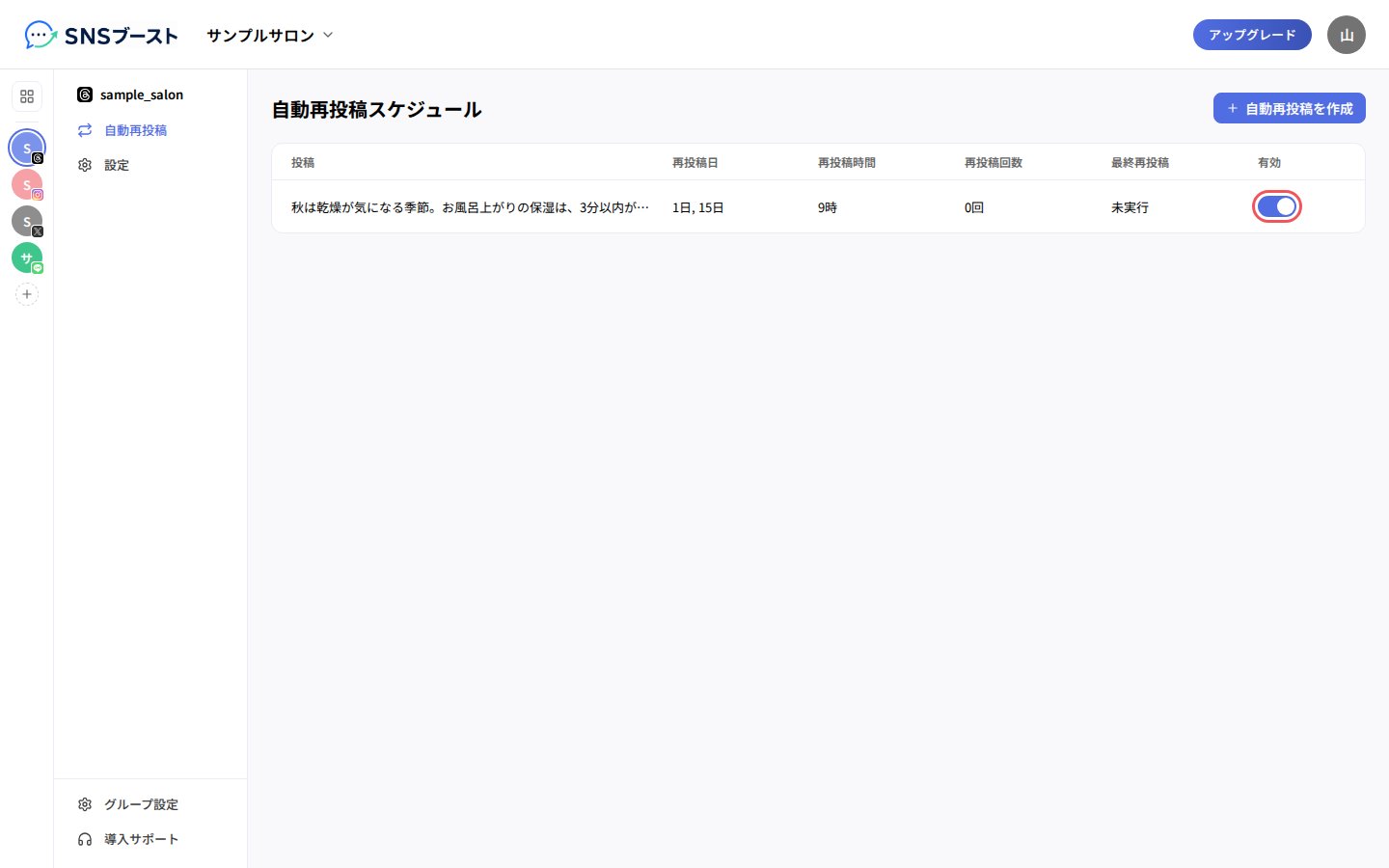
Task: Add a new account with plus icon
Action: click(27, 294)
